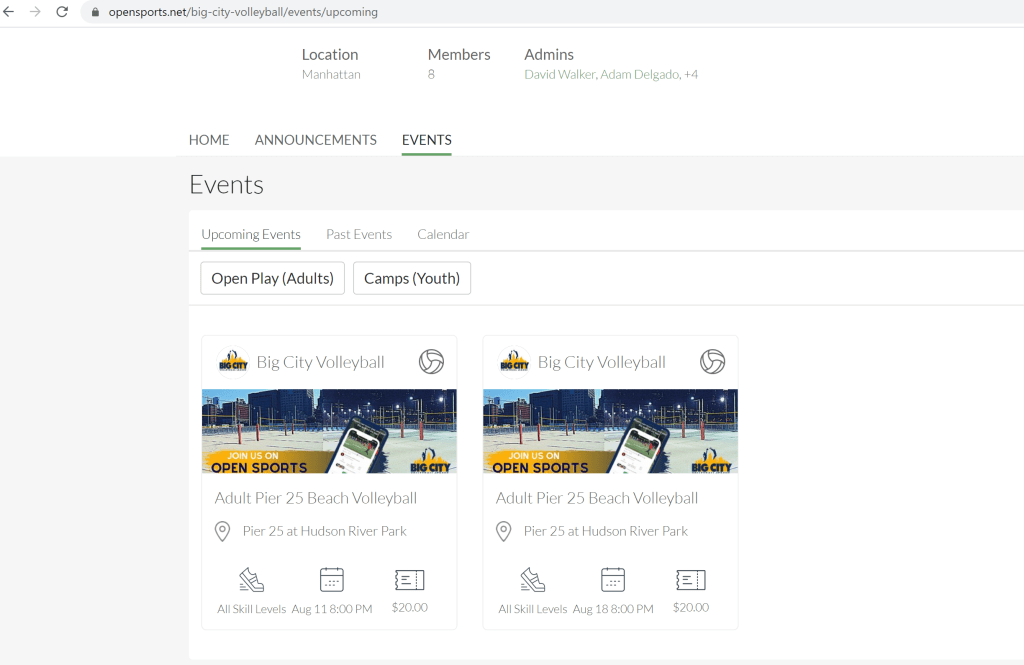Click the ticket icon on the Aug 18 card
The height and width of the screenshot is (665, 1024).
(691, 580)
